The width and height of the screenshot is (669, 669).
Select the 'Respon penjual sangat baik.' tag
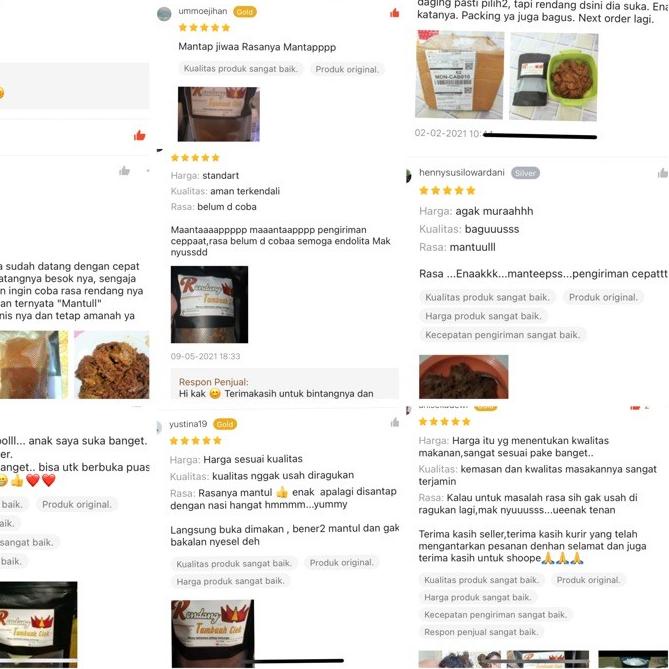pos(481,632)
